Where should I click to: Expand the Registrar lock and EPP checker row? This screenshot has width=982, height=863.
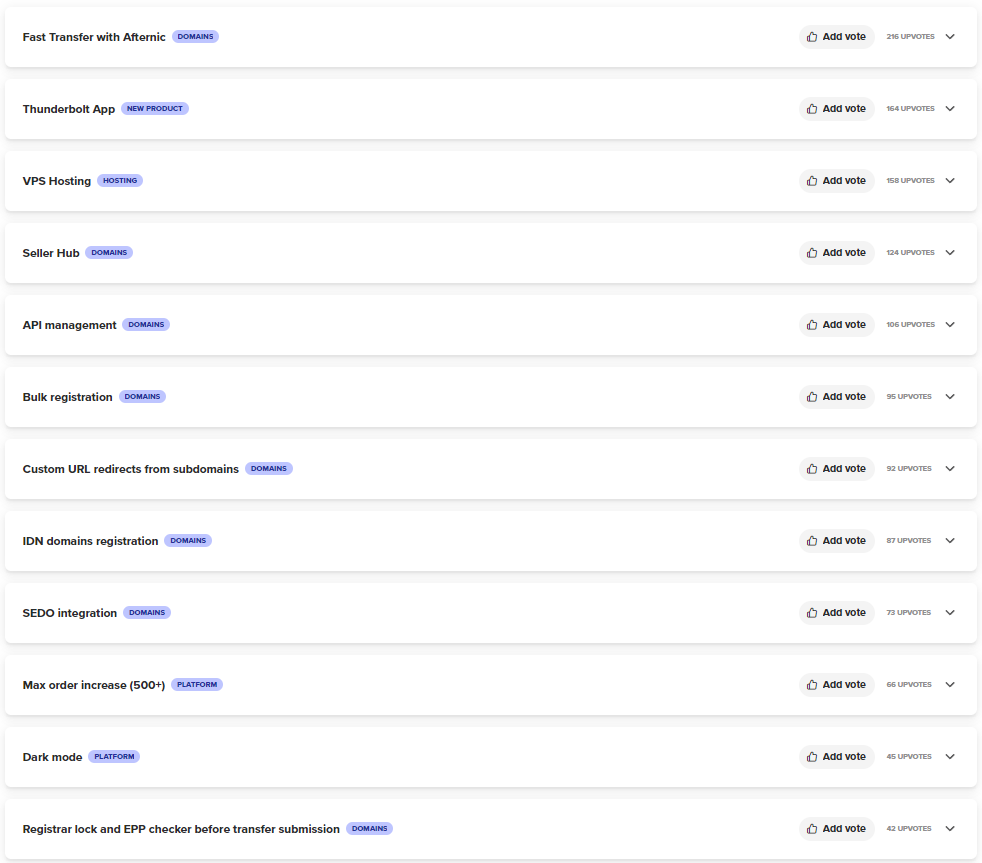[x=950, y=829]
